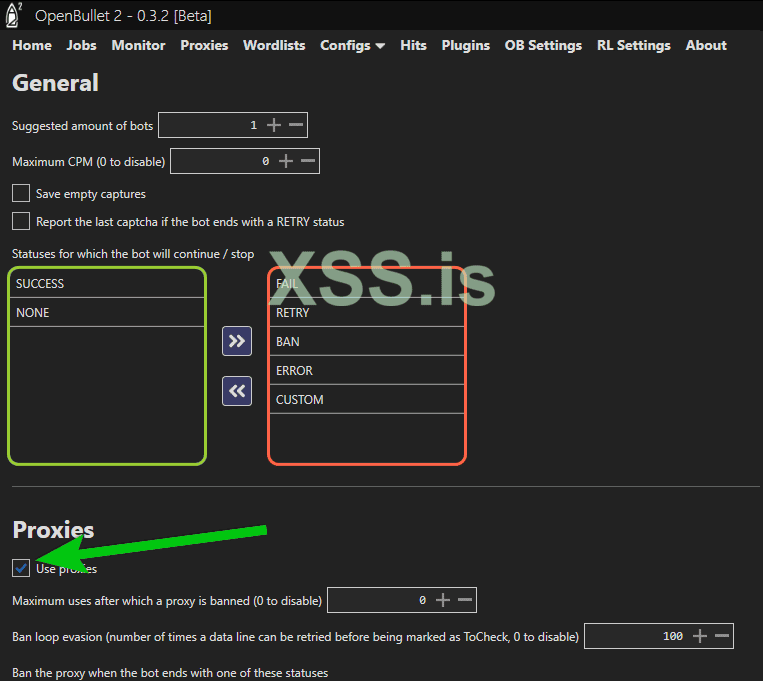The width and height of the screenshot is (763, 681).
Task: Select NONE in the continue statuses list
Action: click(107, 313)
